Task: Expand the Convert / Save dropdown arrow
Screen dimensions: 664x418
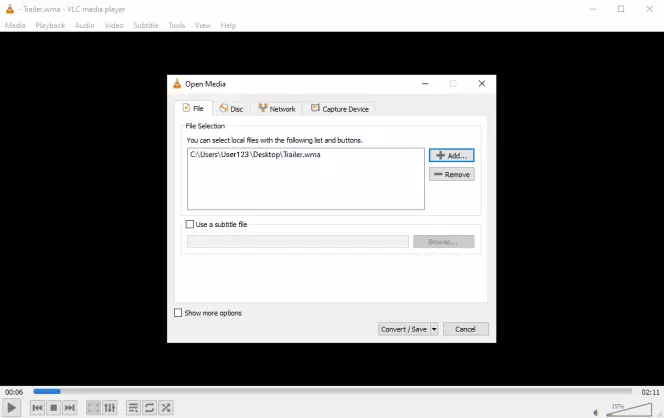Action: point(434,329)
